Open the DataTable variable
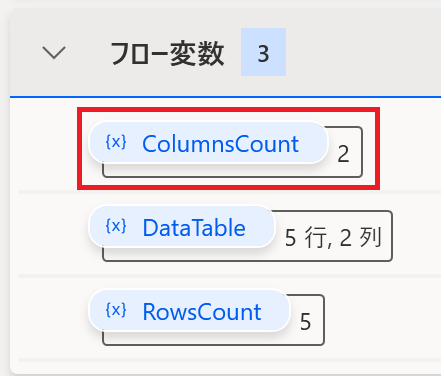This screenshot has width=444, height=376. click(182, 227)
